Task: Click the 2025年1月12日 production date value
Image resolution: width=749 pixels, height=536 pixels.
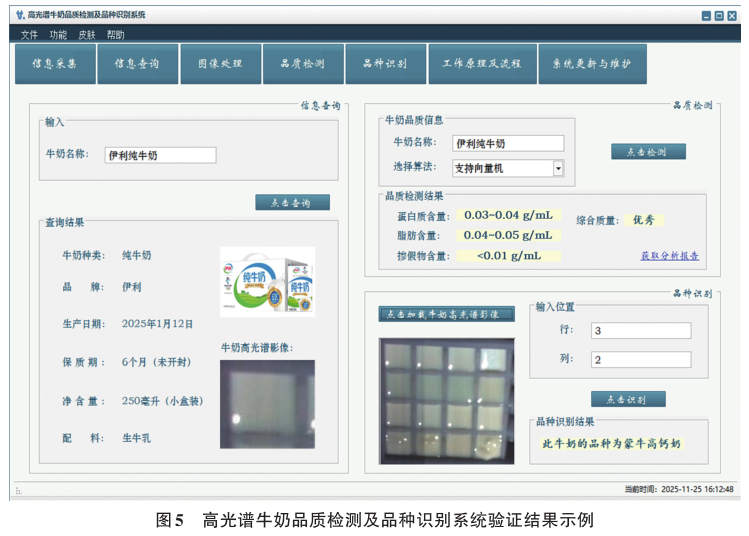Action: coord(157,324)
